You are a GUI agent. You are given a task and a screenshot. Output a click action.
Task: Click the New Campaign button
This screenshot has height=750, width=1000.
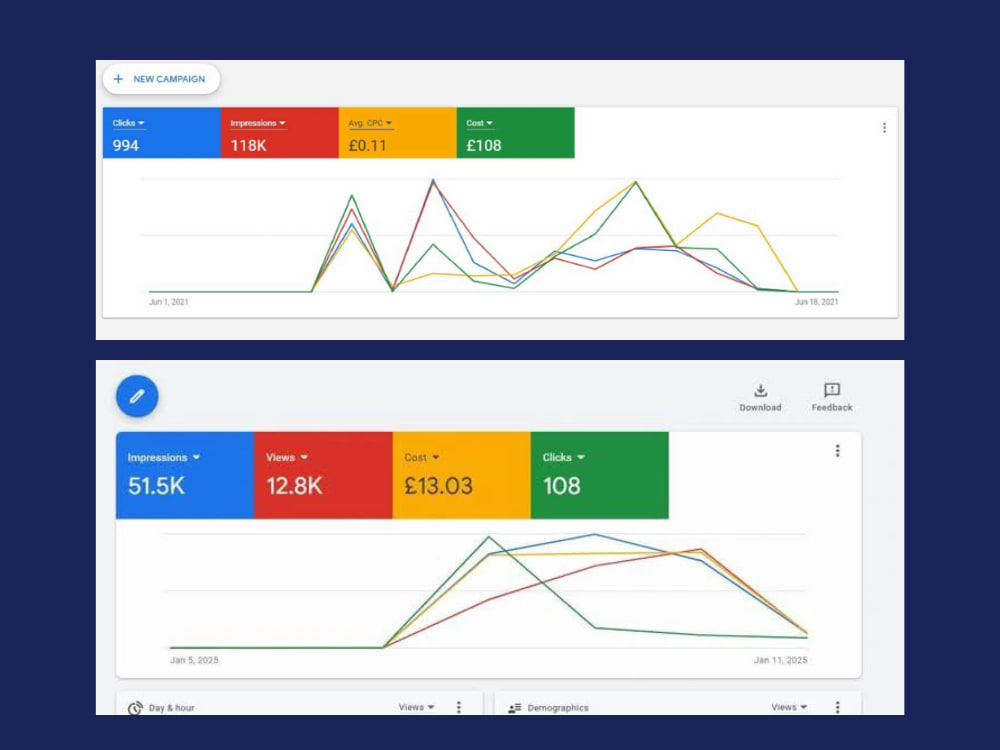(x=161, y=79)
